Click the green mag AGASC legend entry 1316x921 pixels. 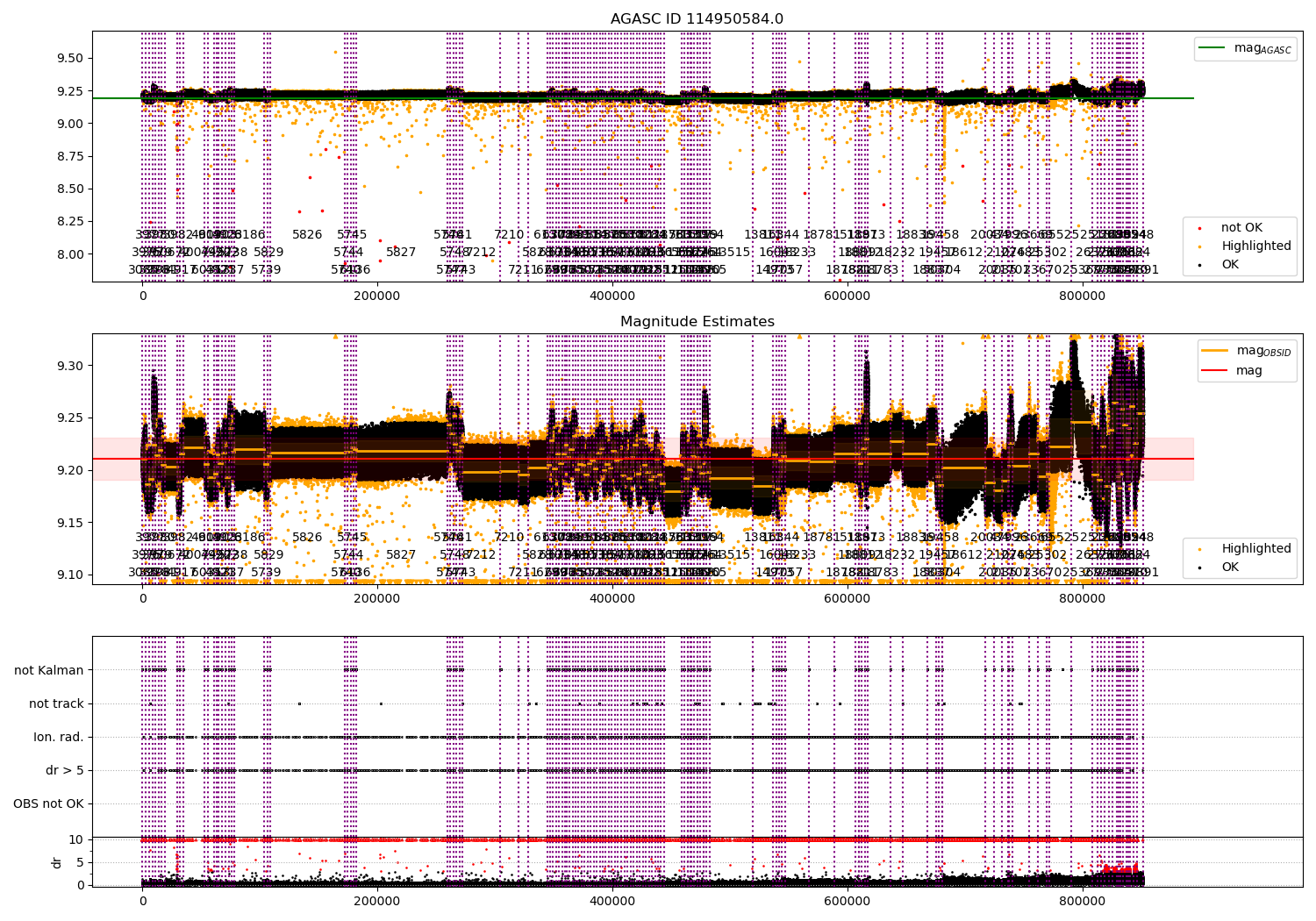(x=1246, y=48)
